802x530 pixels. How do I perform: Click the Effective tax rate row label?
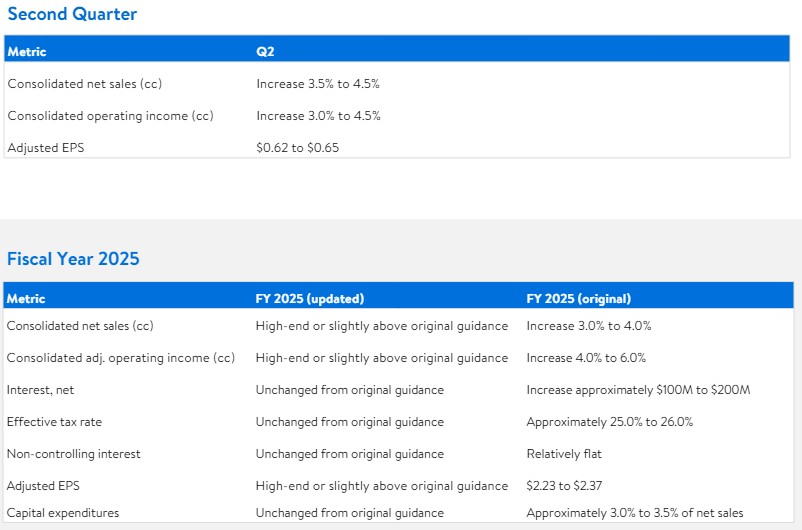click(x=54, y=422)
